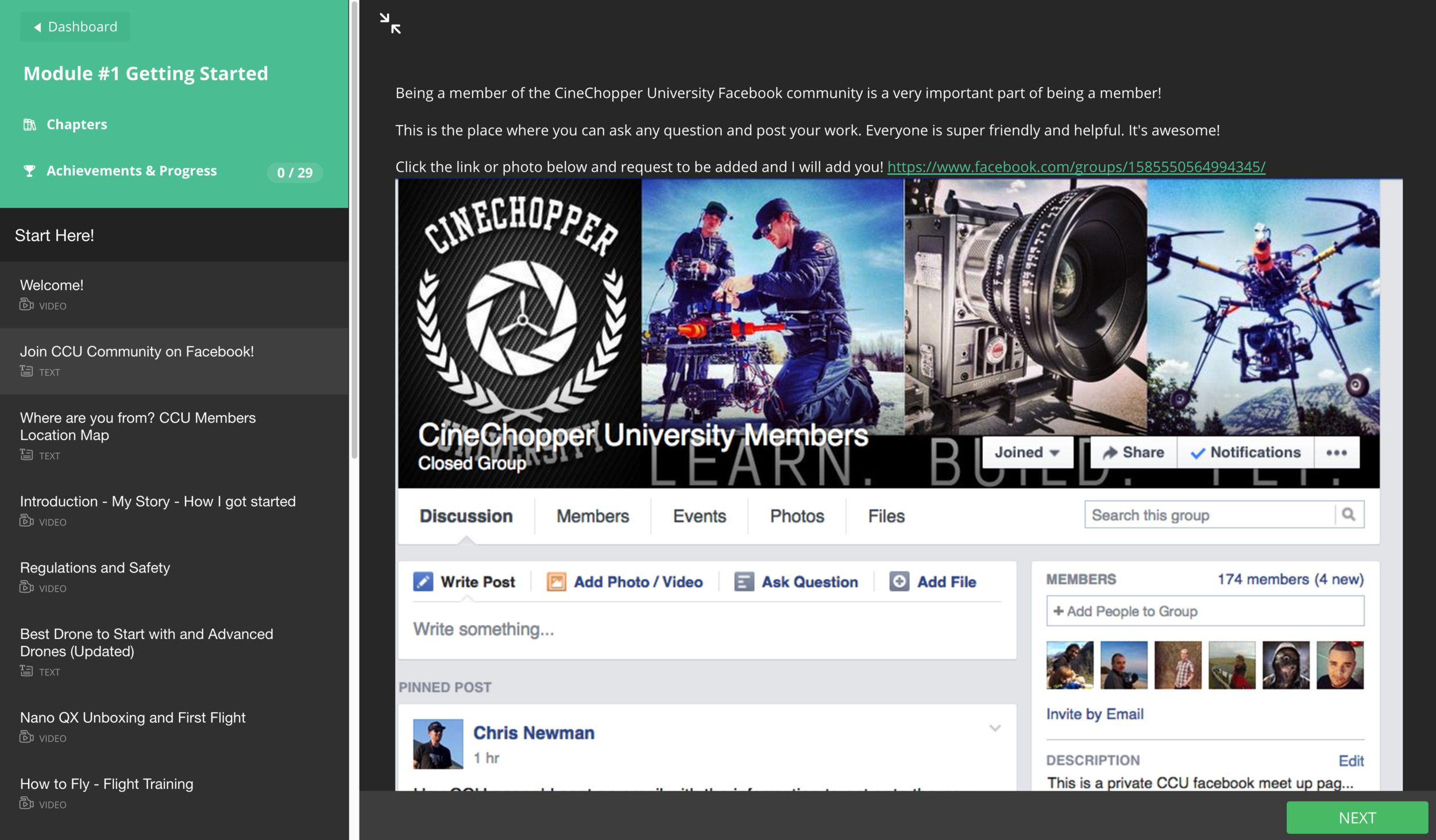Switch to the Members tab

(x=593, y=516)
